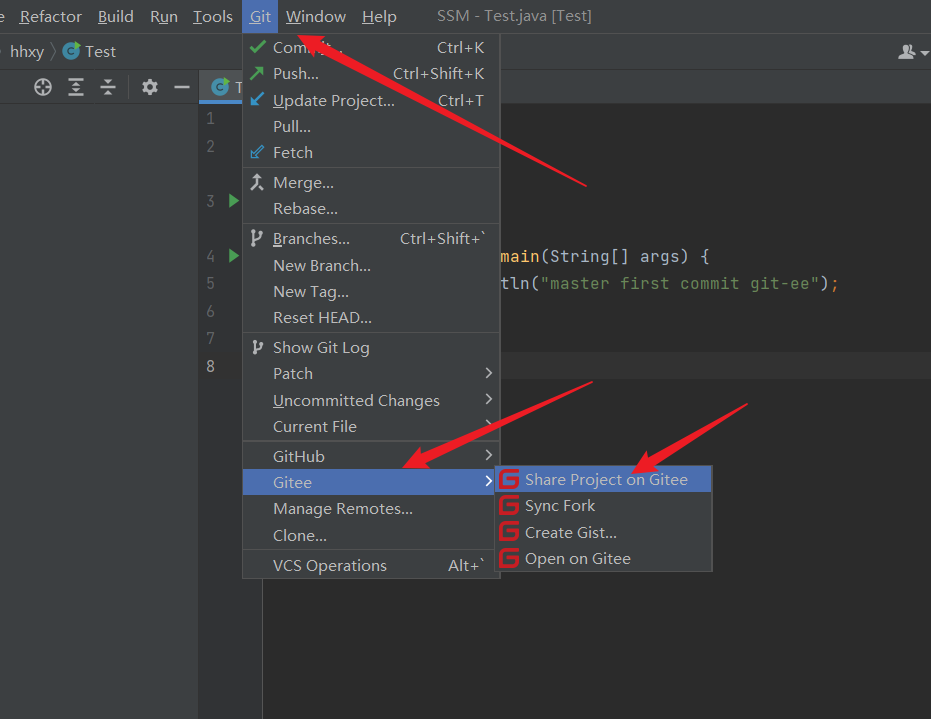Click the run gutter arrow on line 4
931x719 pixels.
[234, 256]
